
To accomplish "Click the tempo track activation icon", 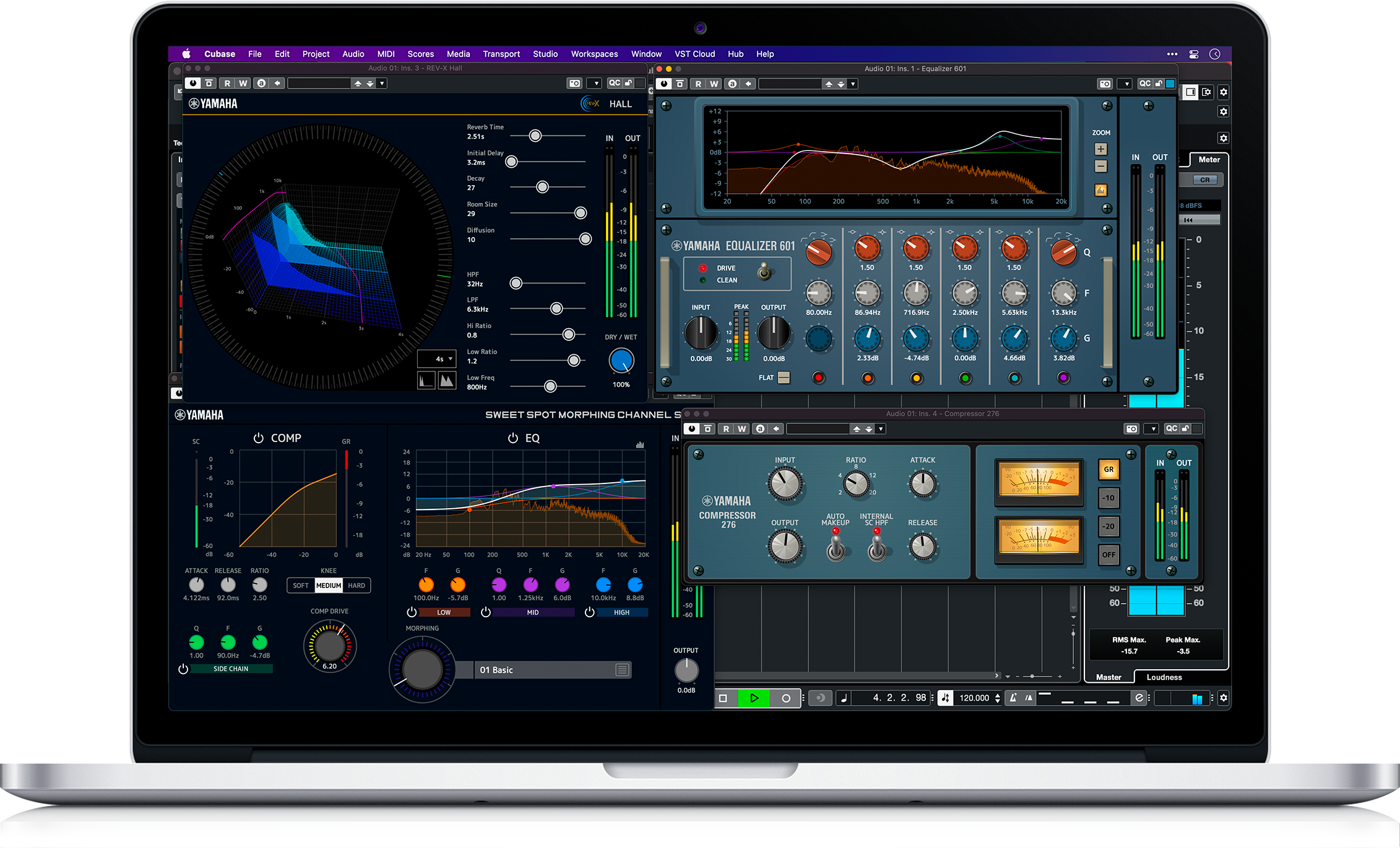I will pyautogui.click(x=945, y=698).
